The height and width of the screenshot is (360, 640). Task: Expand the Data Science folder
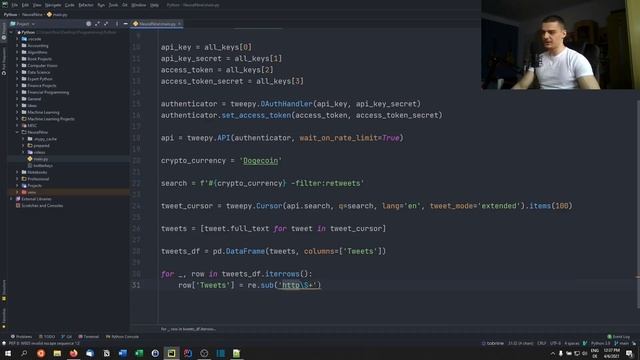(x=18, y=72)
